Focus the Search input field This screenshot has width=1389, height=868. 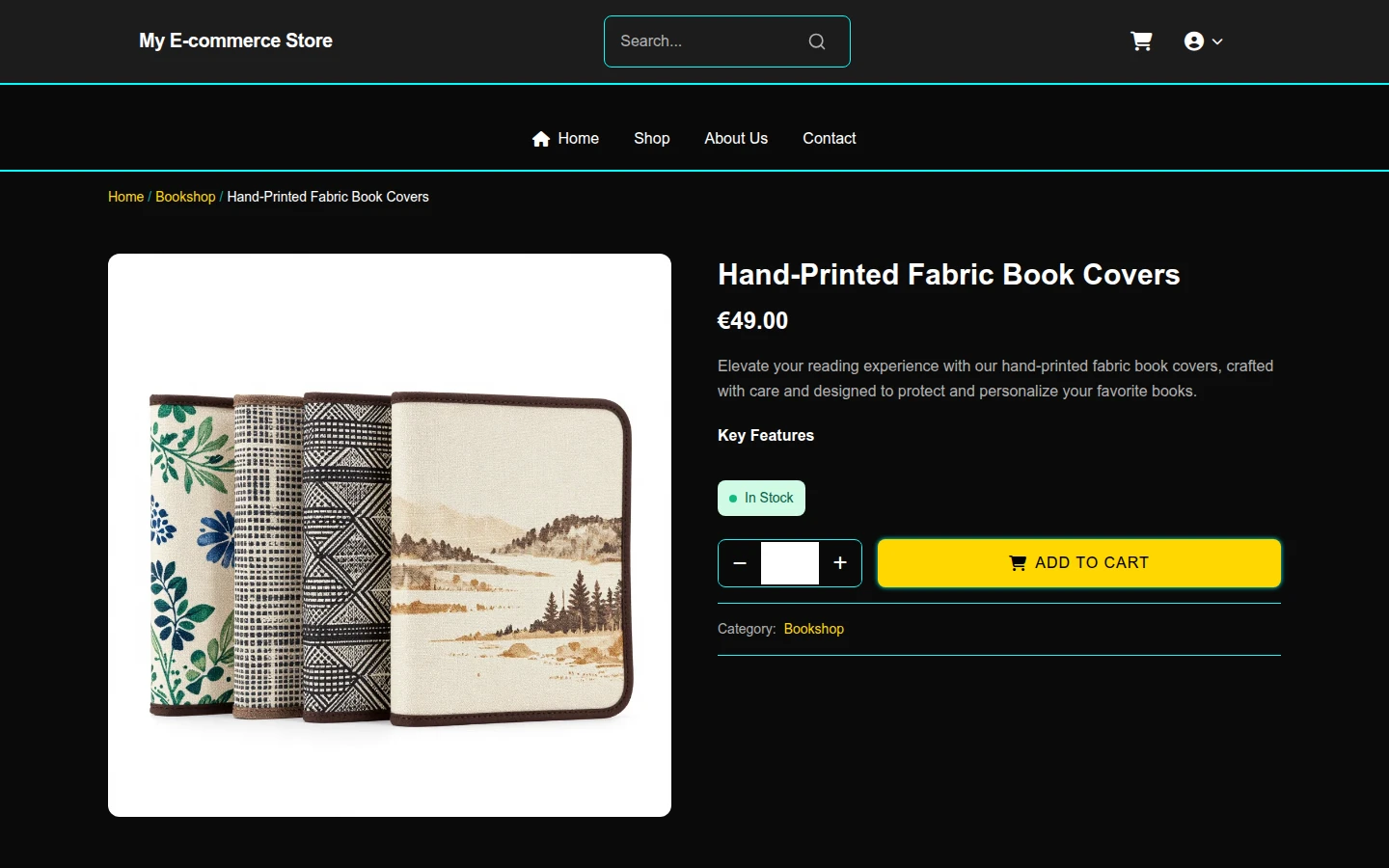pyautogui.click(x=709, y=41)
